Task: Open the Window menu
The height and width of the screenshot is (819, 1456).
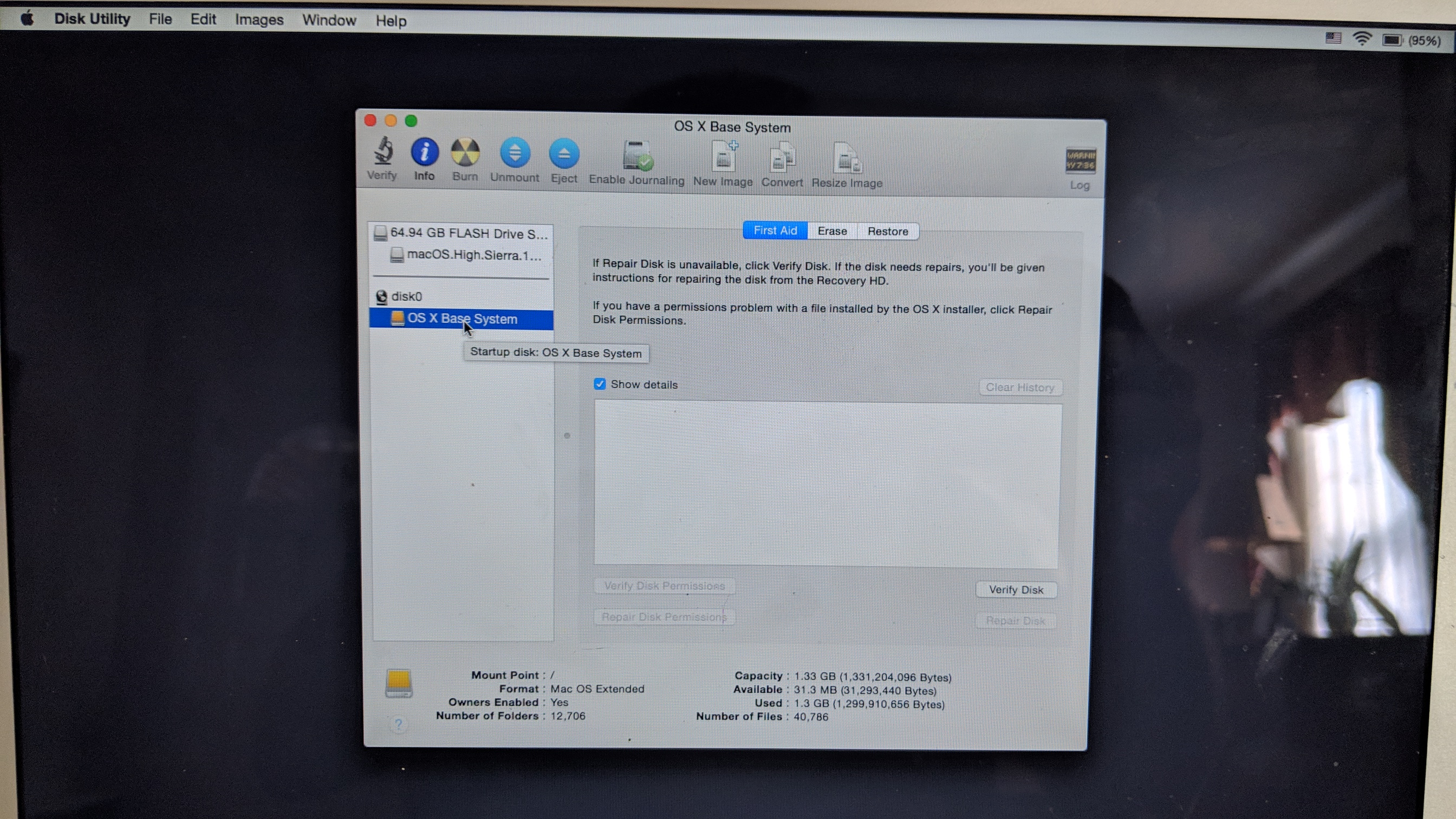Action: [x=329, y=21]
